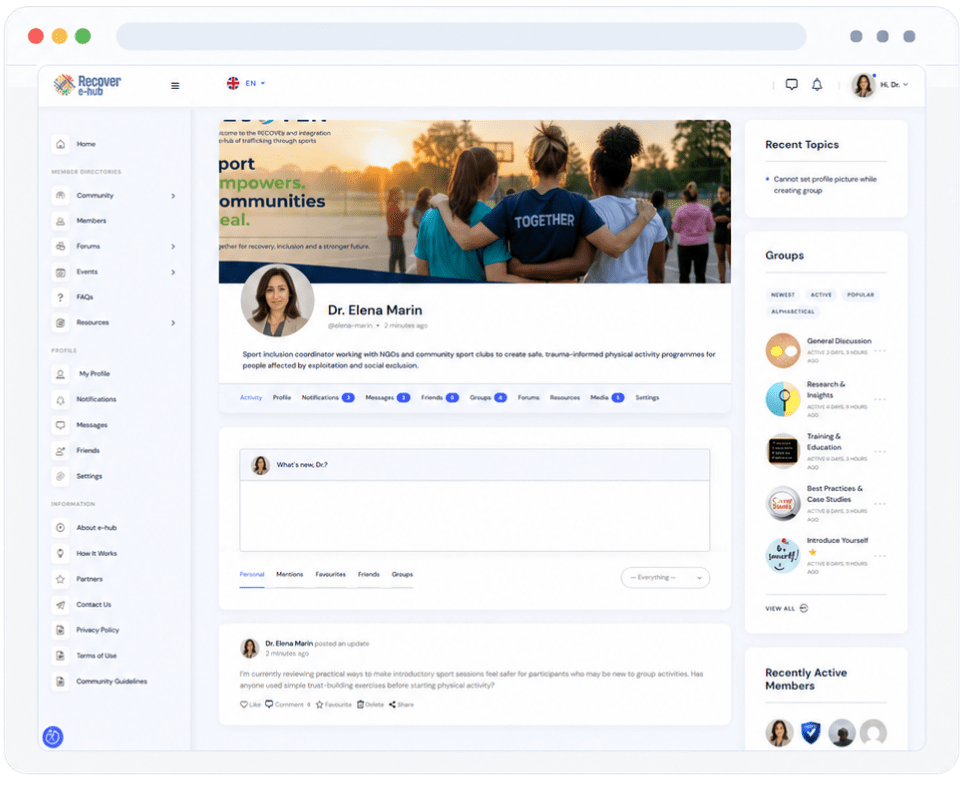968x785 pixels.
Task: Select the Profile tab
Action: click(x=282, y=398)
